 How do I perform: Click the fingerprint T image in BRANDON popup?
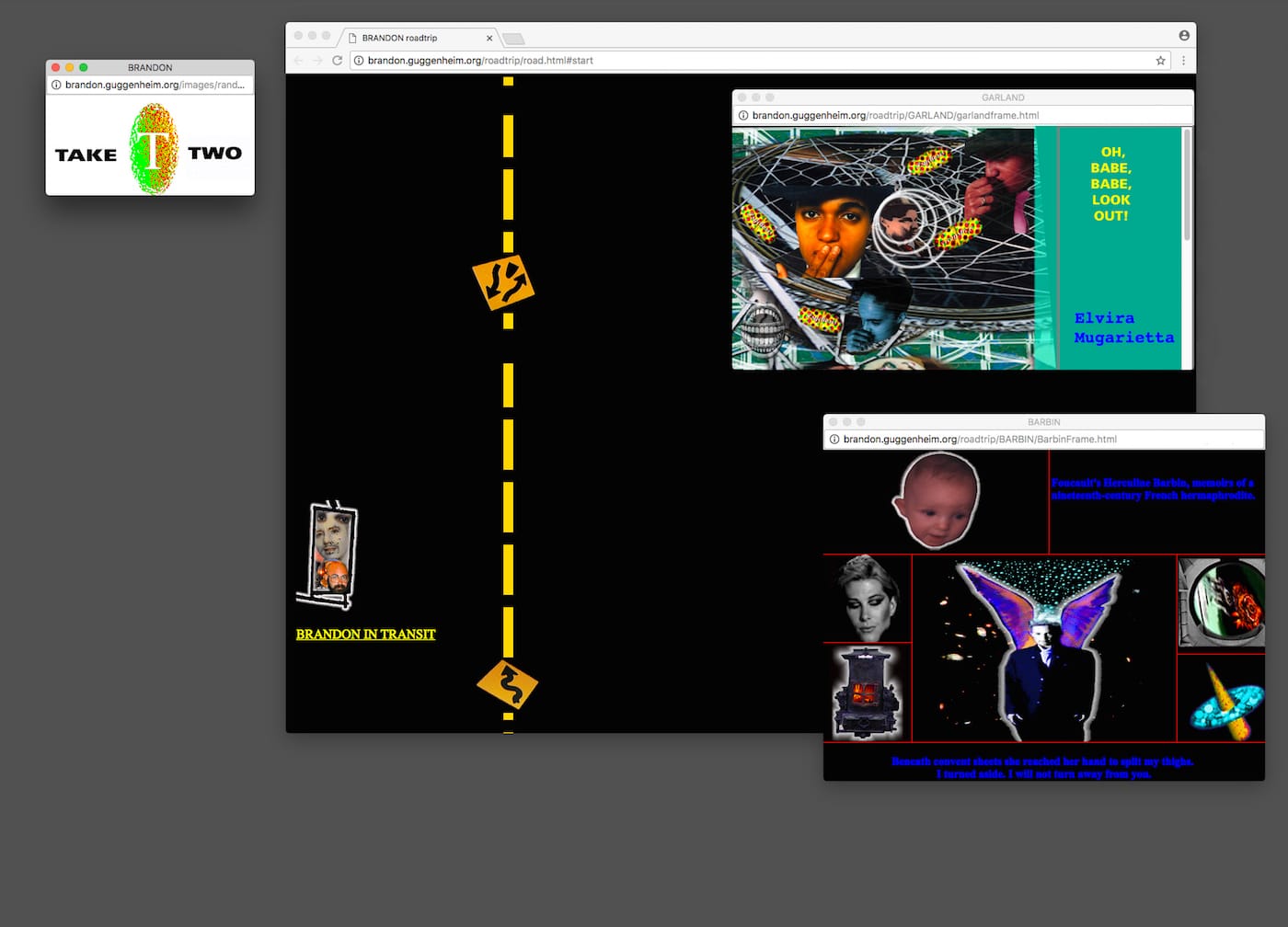153,149
